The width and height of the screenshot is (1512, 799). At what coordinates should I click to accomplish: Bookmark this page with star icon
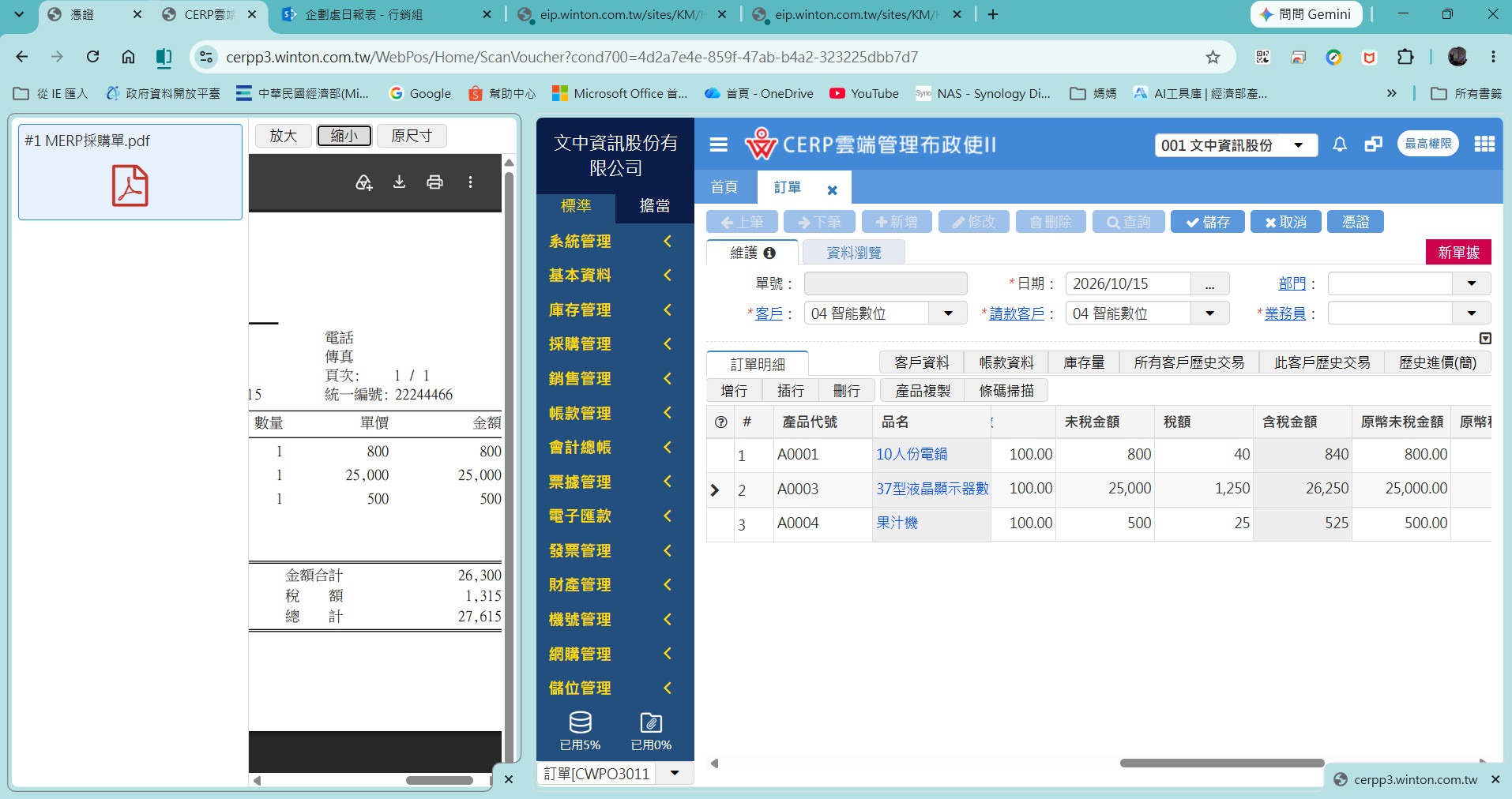(1213, 57)
